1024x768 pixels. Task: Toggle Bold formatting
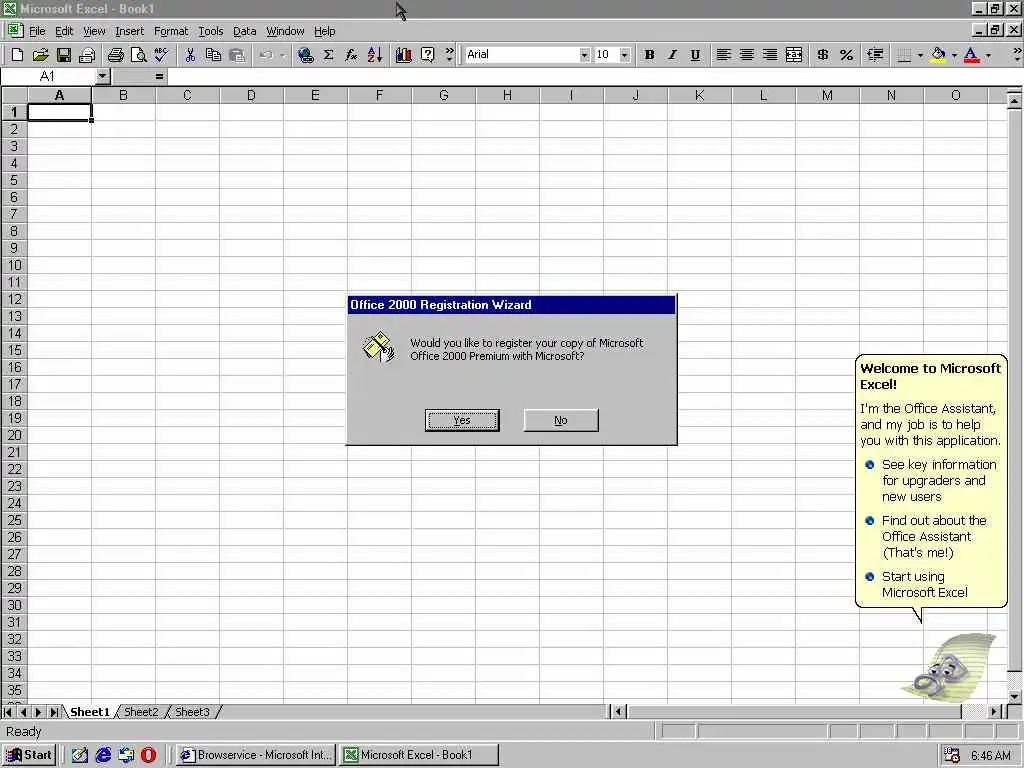tap(649, 56)
